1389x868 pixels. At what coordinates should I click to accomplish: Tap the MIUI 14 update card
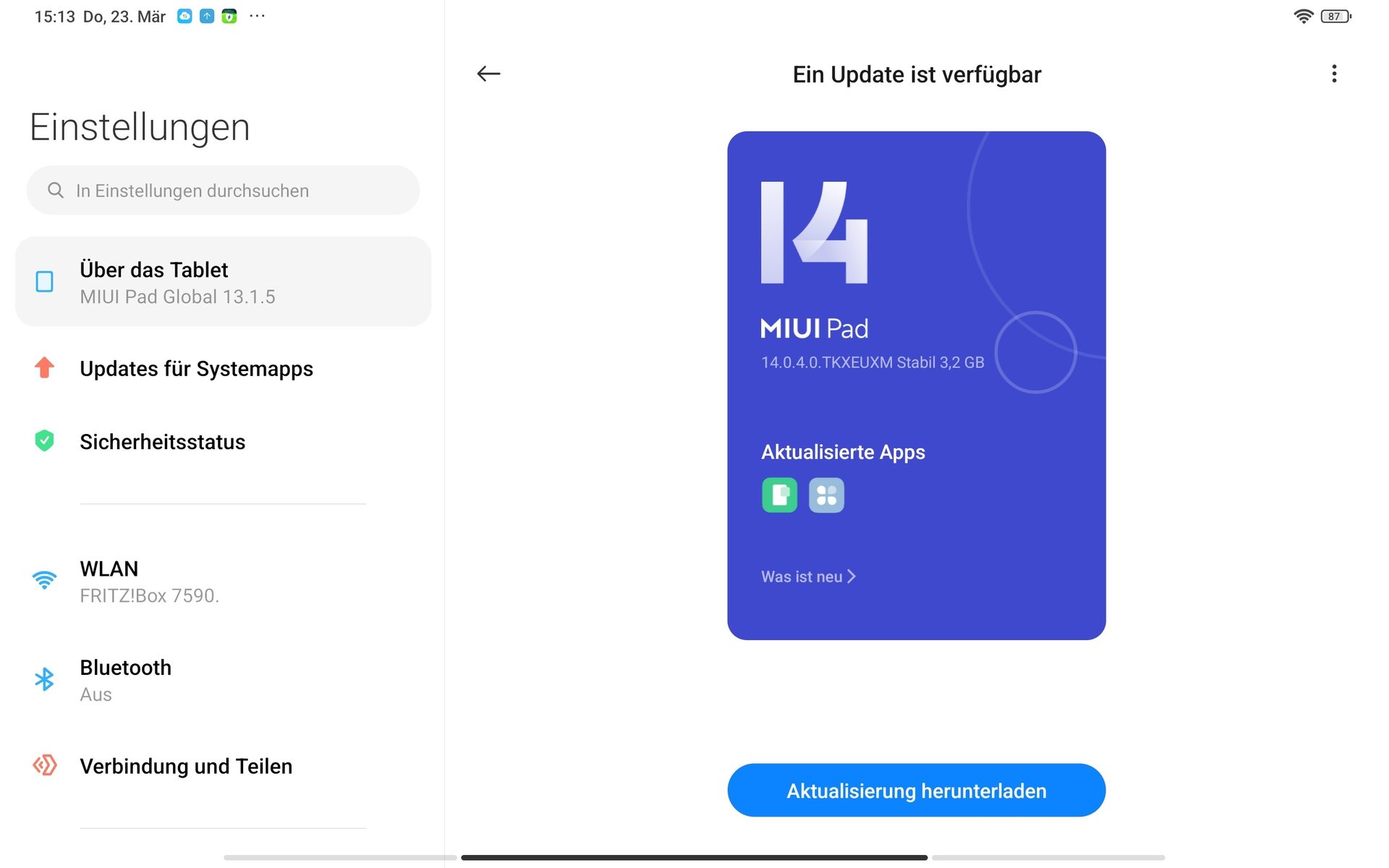(916, 386)
